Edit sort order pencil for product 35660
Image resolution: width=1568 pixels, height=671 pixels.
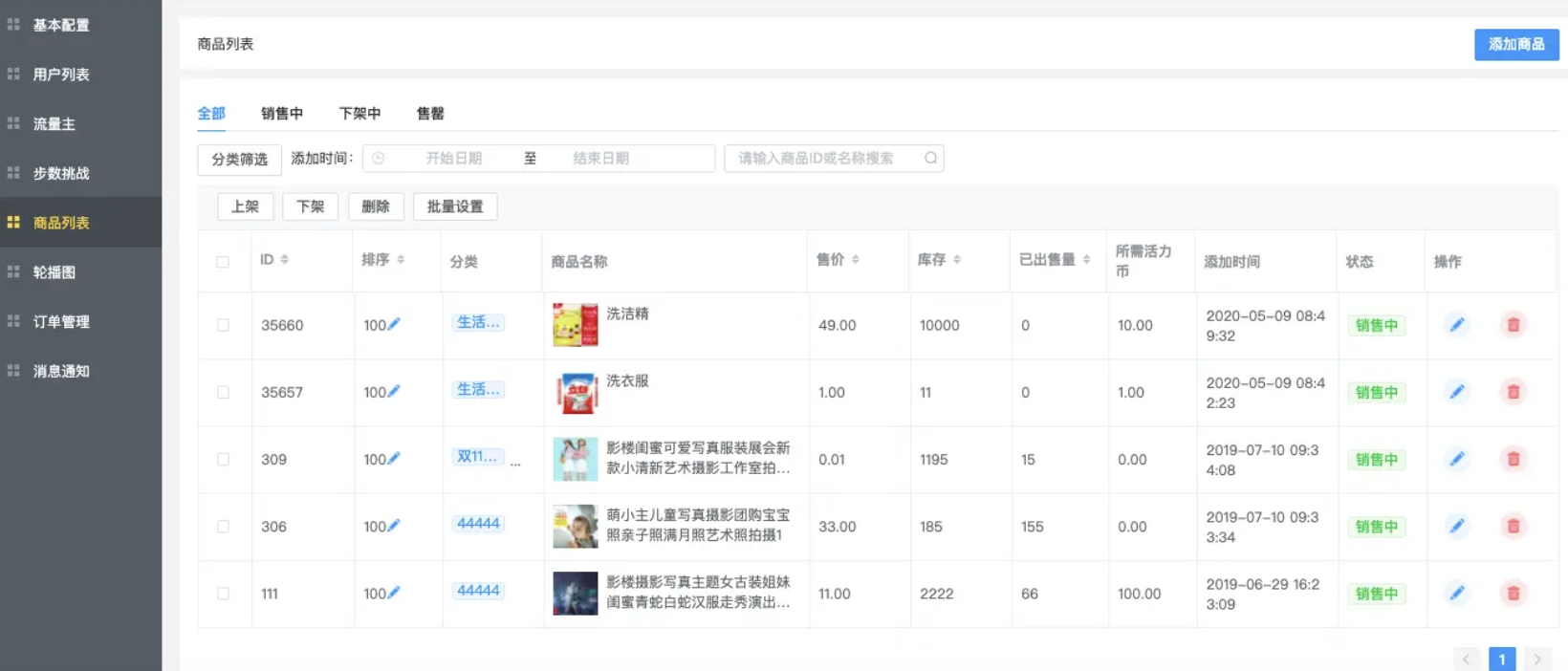[394, 324]
